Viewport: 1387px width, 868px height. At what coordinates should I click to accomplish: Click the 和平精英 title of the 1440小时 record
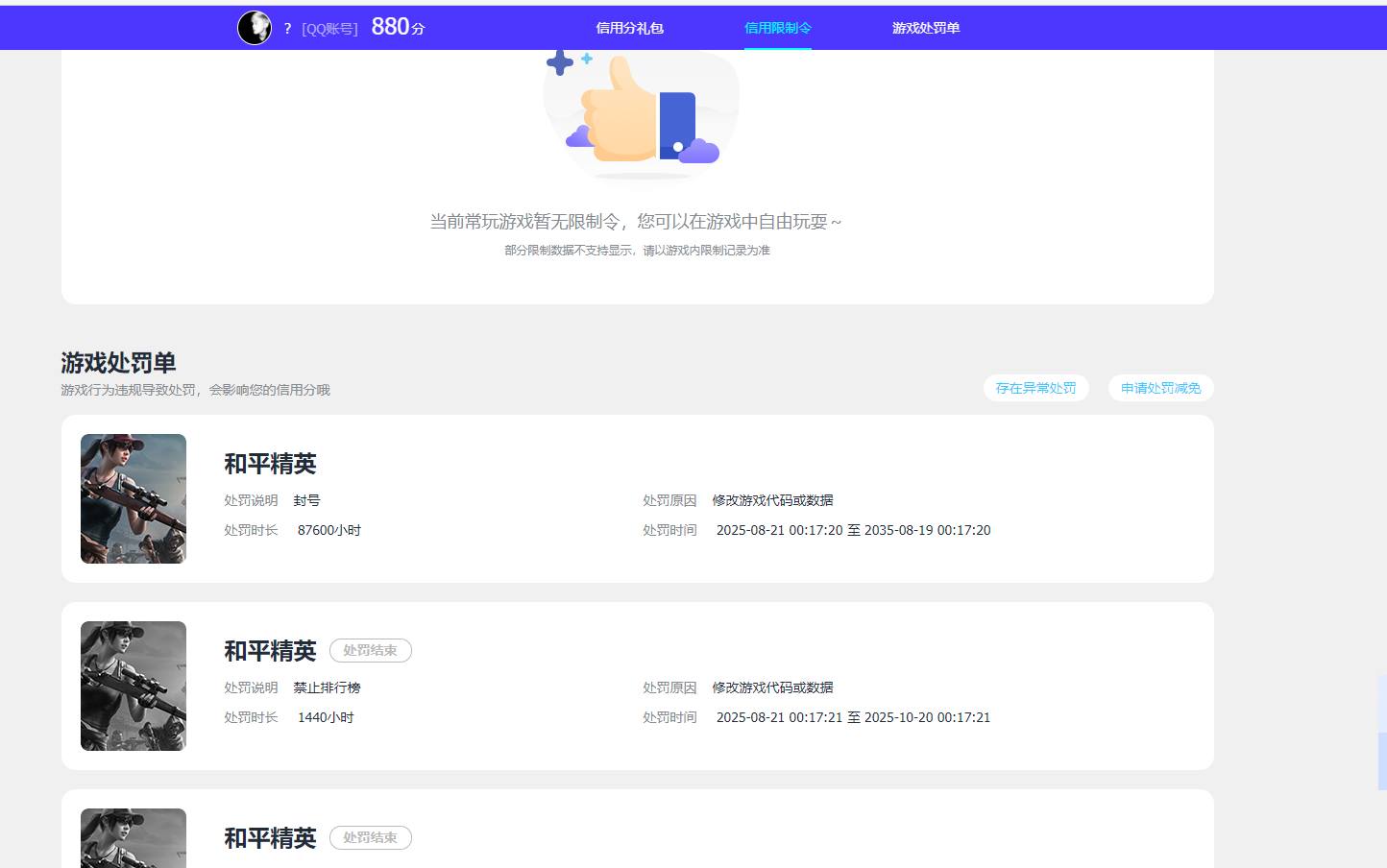(270, 651)
